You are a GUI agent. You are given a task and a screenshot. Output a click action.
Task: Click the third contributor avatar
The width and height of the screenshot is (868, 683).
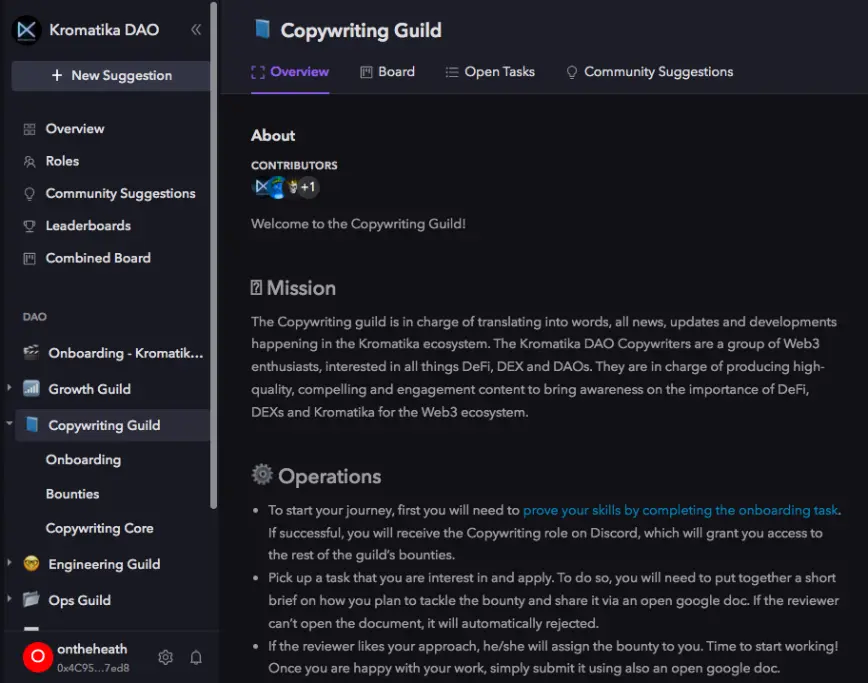tap(292, 187)
